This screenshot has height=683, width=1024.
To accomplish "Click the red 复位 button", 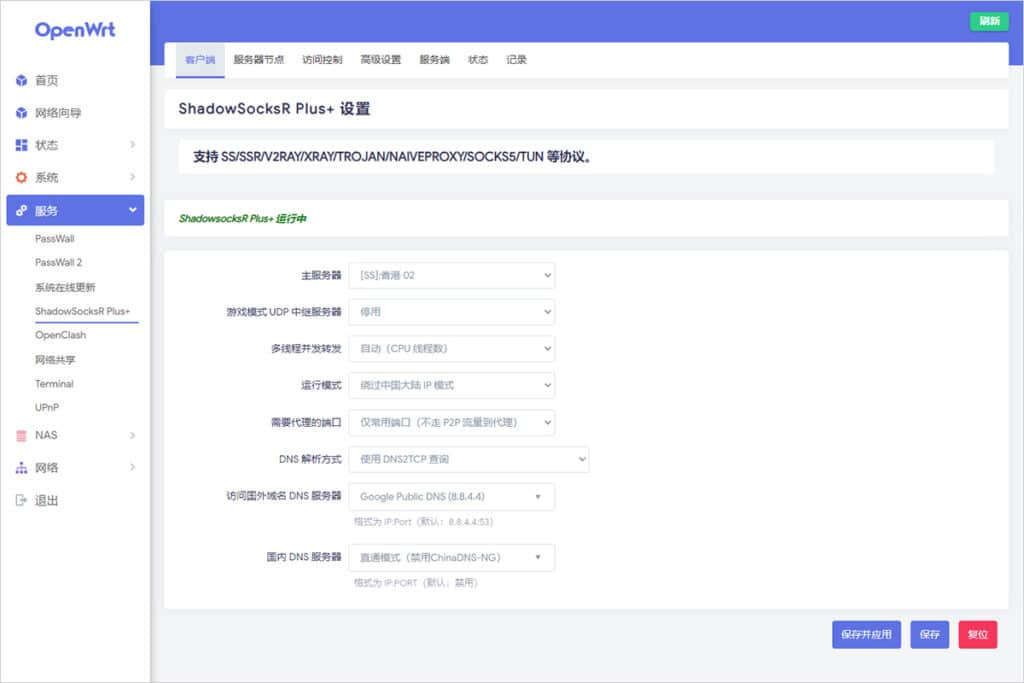I will (978, 635).
